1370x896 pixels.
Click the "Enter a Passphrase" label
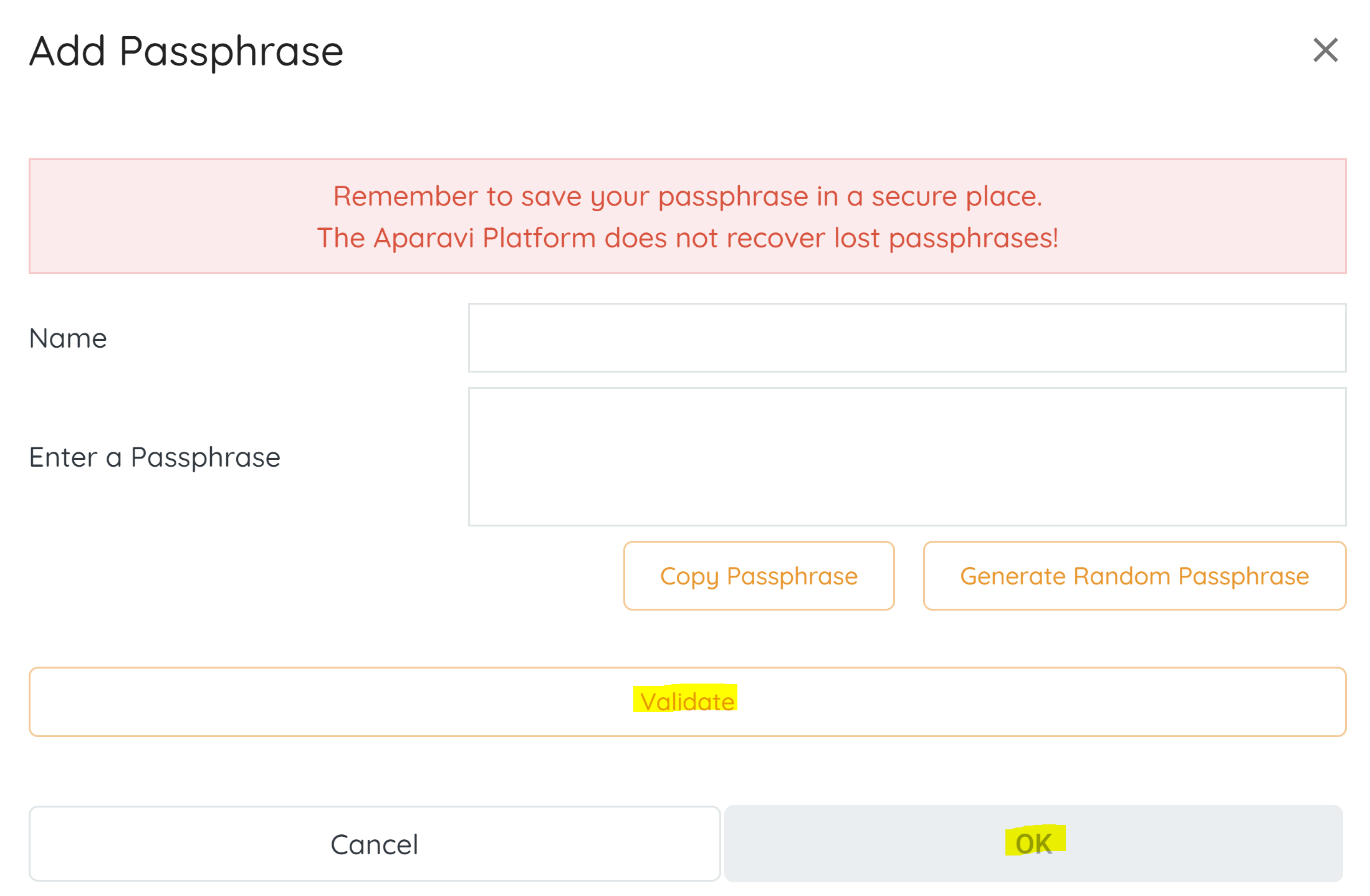coord(155,457)
